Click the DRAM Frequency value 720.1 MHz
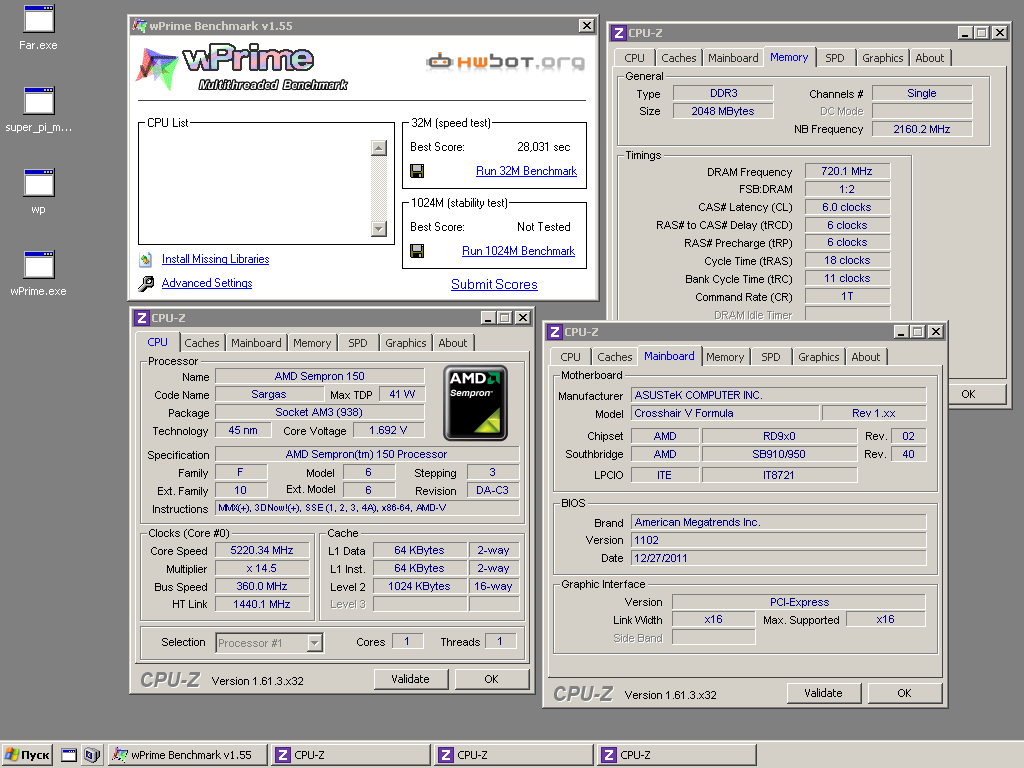1024x768 pixels. pos(847,171)
